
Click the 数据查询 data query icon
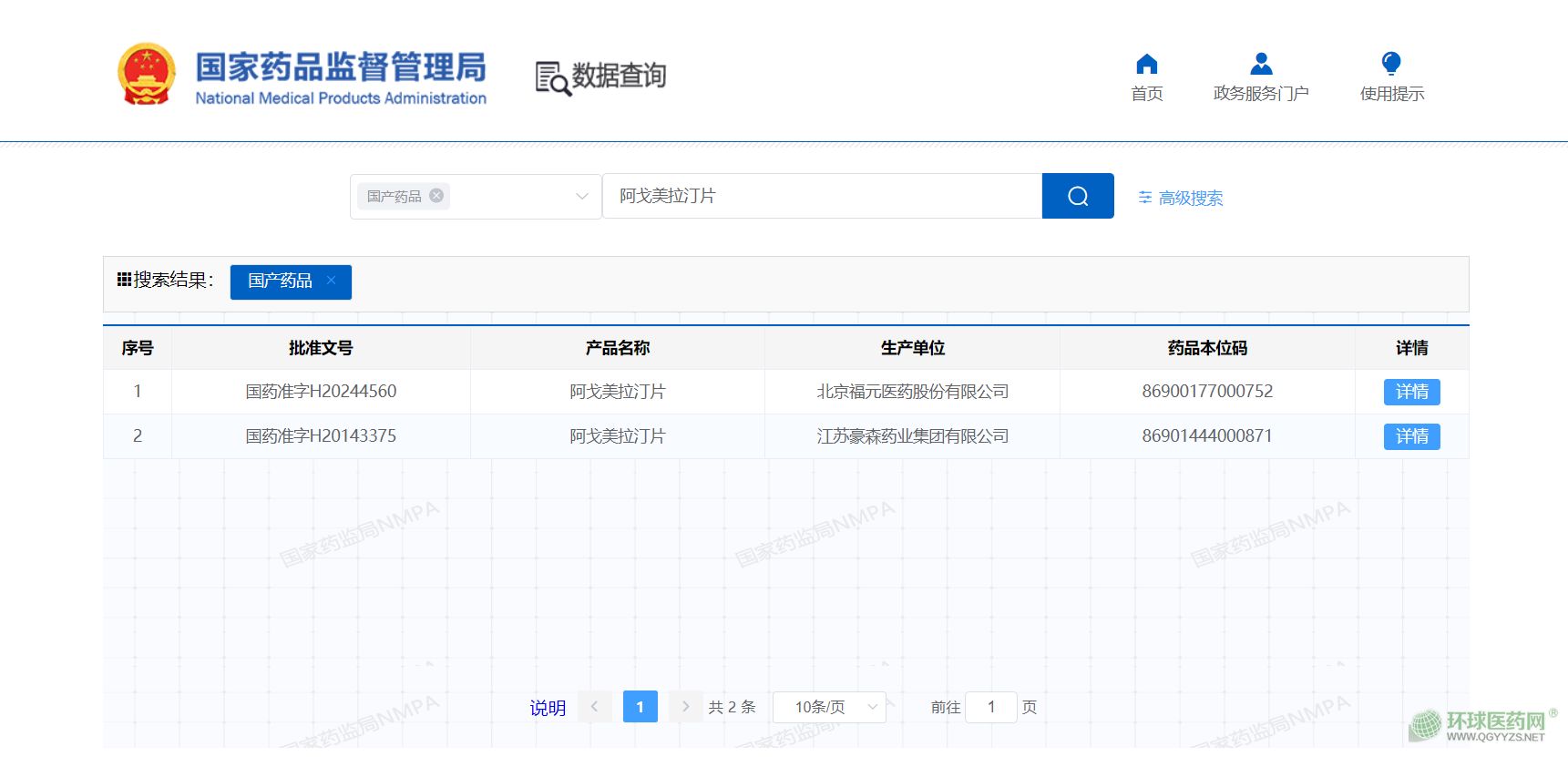tap(552, 78)
